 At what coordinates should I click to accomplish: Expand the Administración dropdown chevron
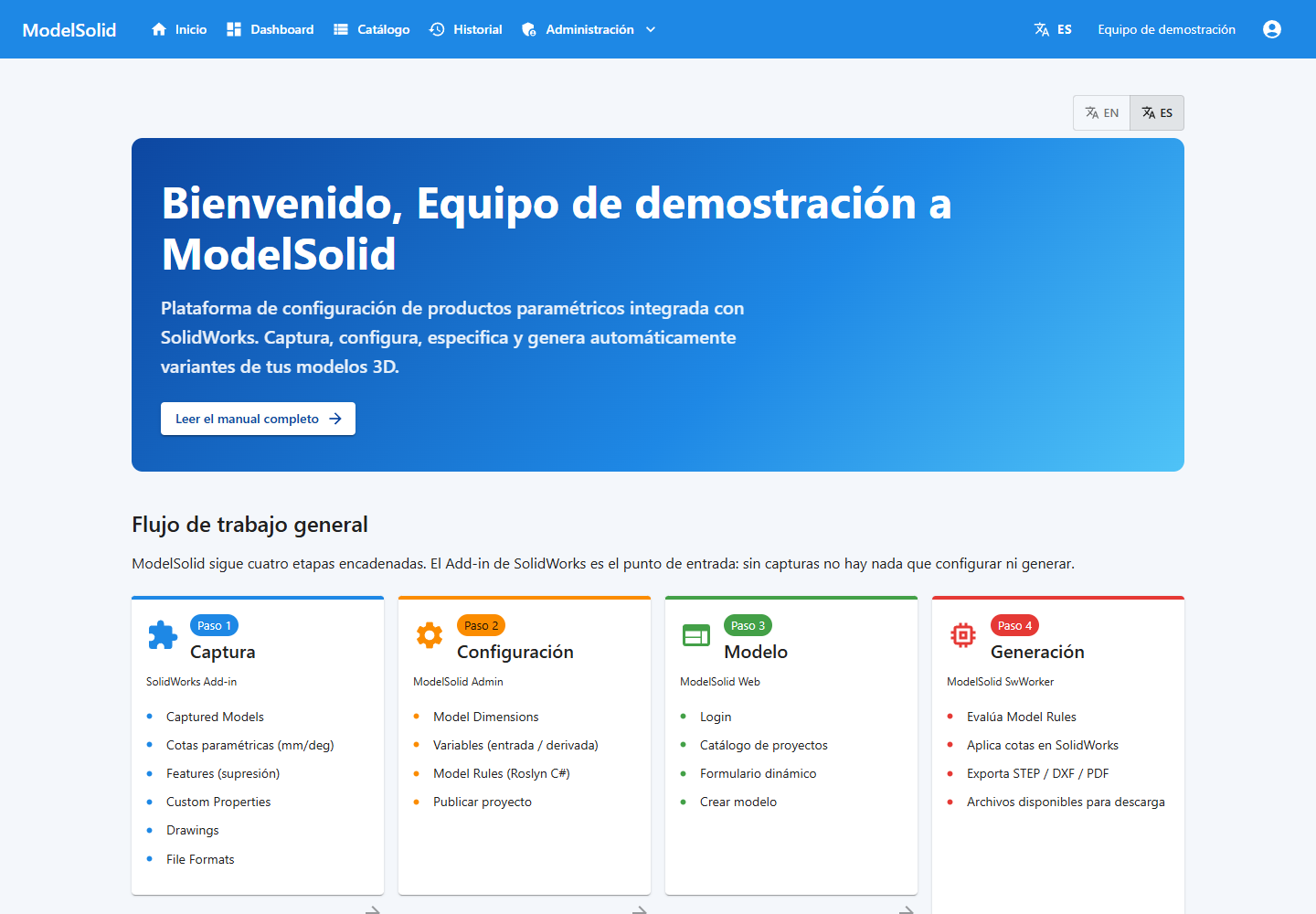[x=651, y=29]
